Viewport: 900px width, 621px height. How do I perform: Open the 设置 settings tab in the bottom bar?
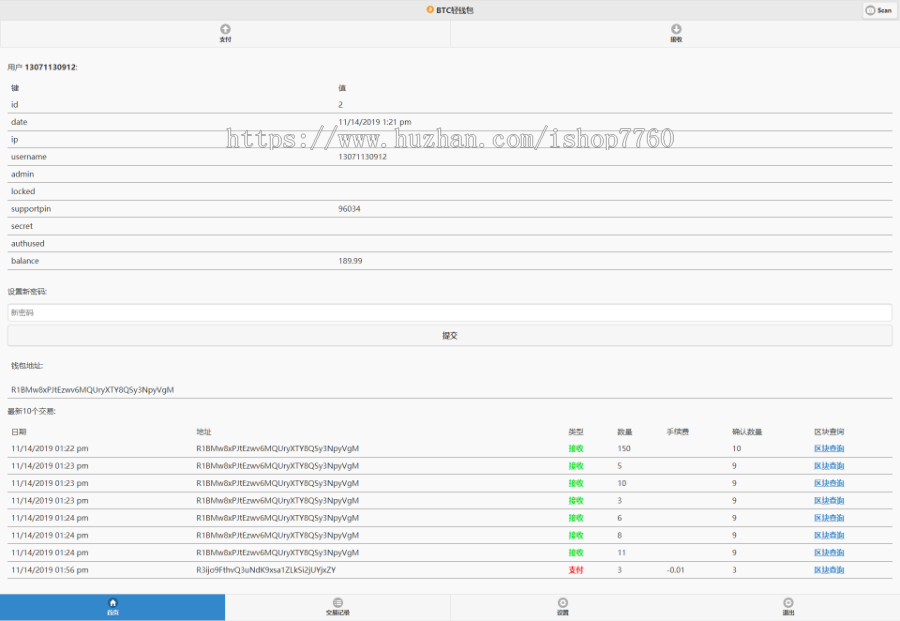562,607
